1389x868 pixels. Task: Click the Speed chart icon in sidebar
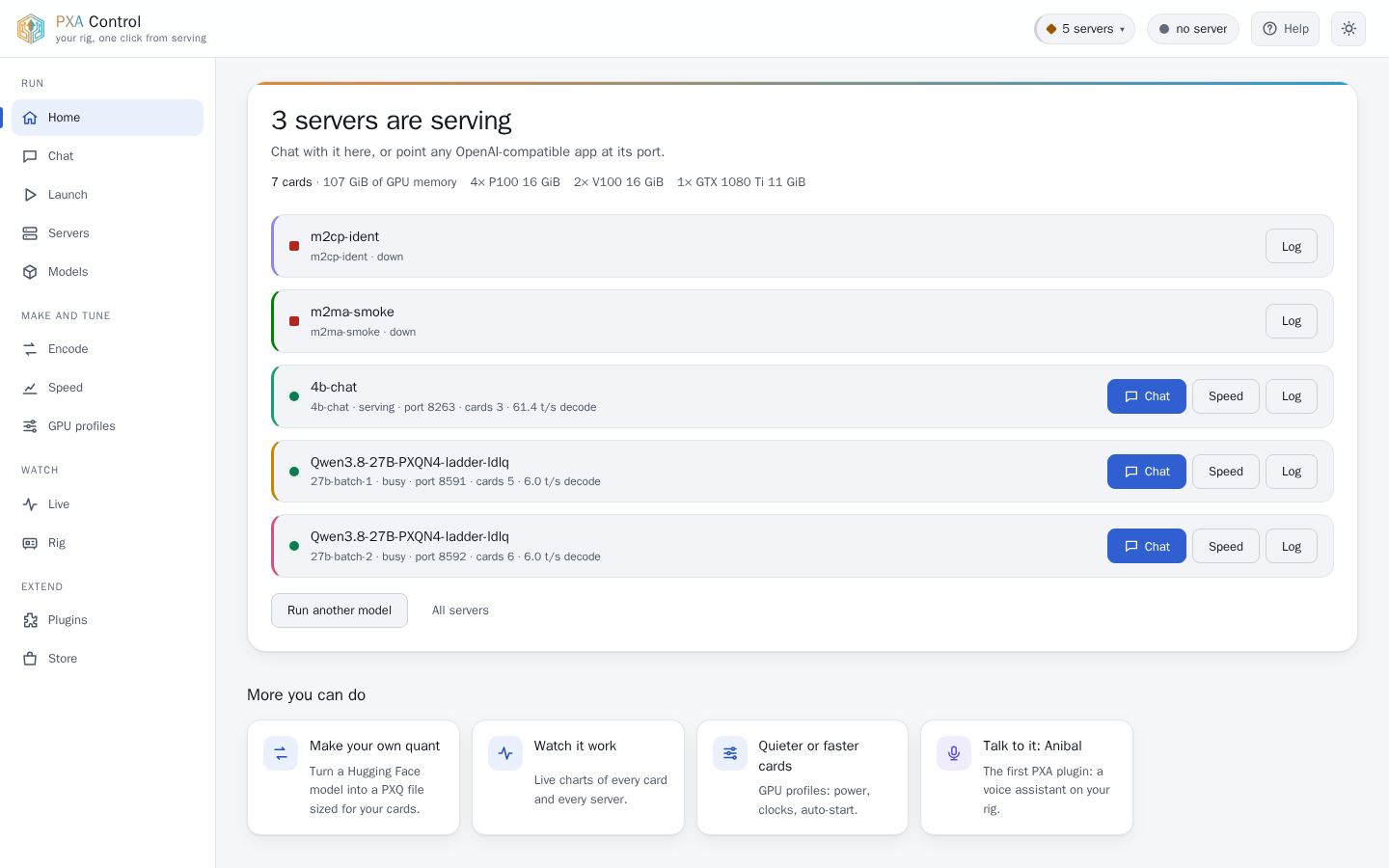click(x=30, y=388)
